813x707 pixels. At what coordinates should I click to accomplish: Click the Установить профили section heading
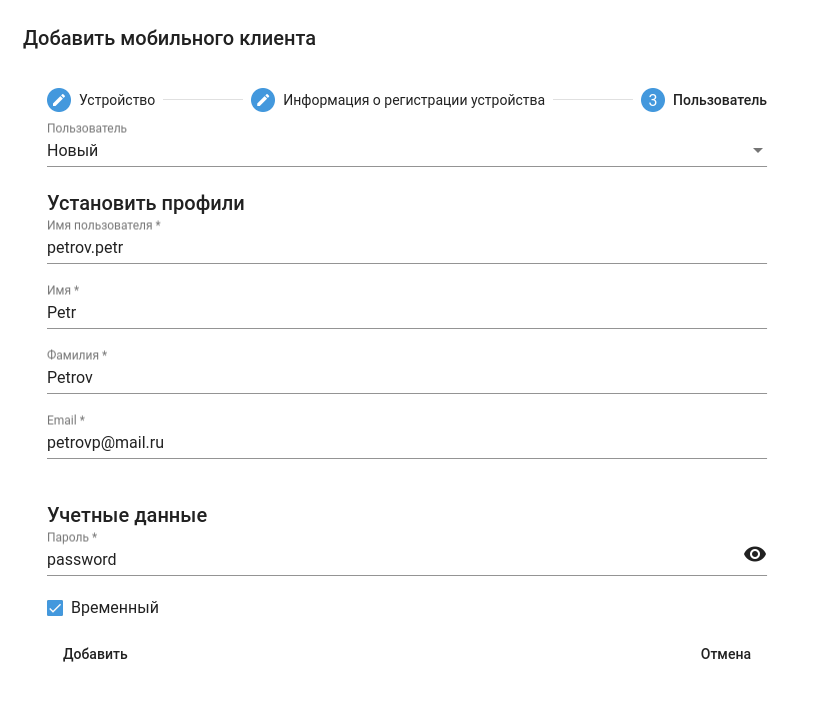(x=146, y=204)
